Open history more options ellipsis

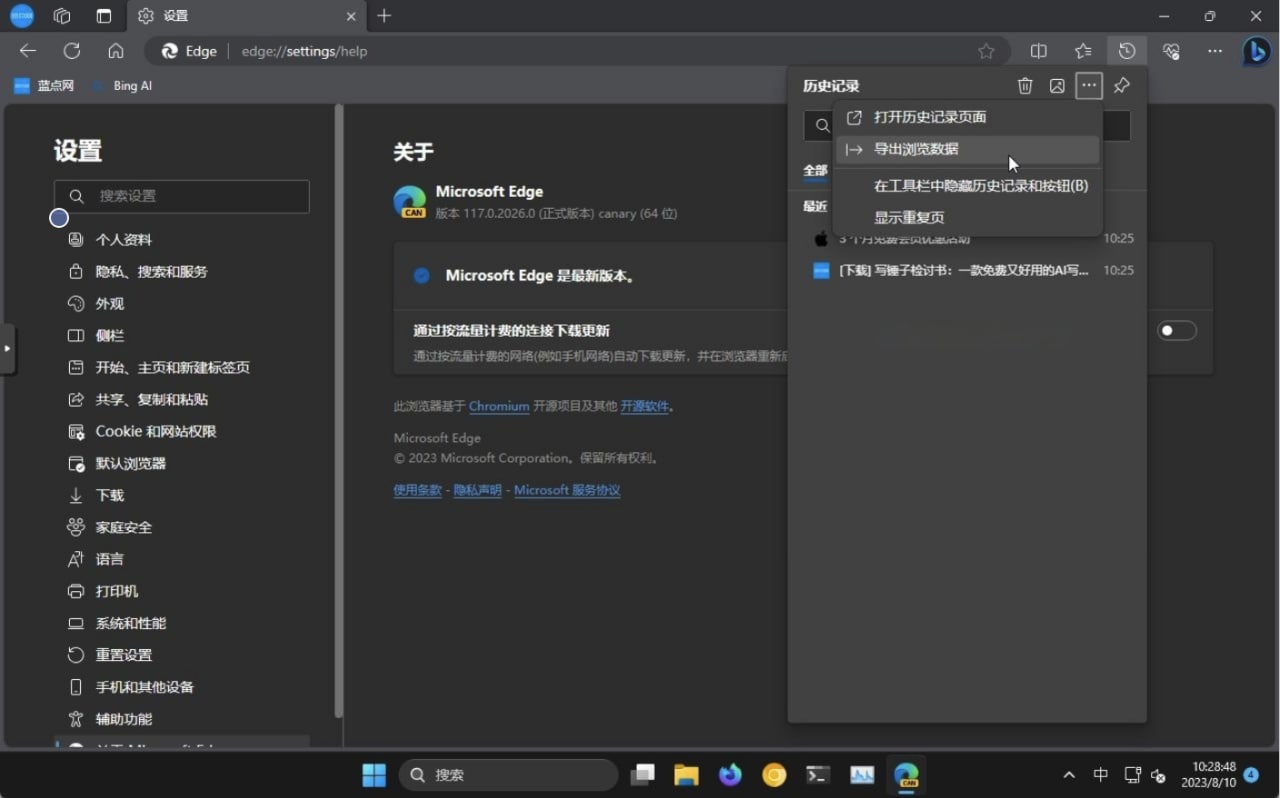[1089, 86]
